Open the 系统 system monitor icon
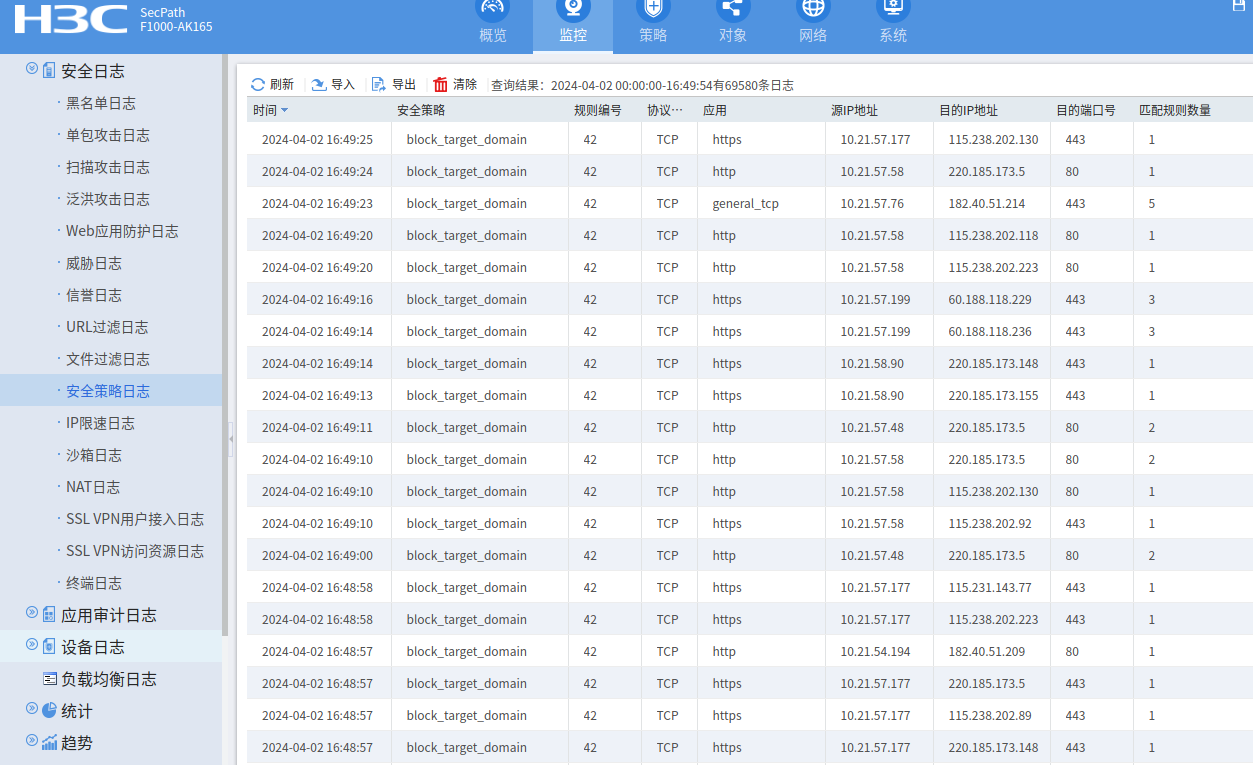Screen dimensions: 1253x765 [893, 10]
